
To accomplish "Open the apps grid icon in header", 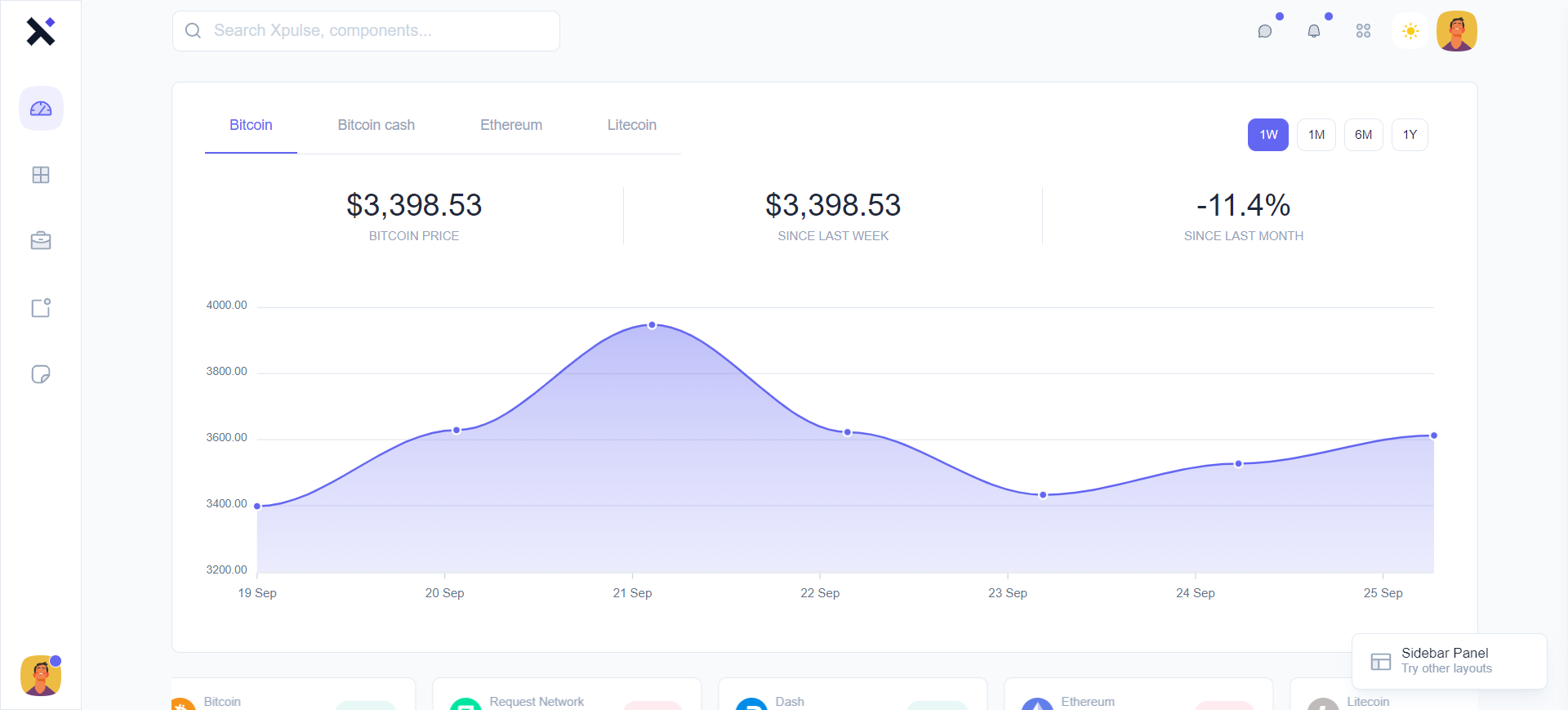I will pyautogui.click(x=1363, y=31).
